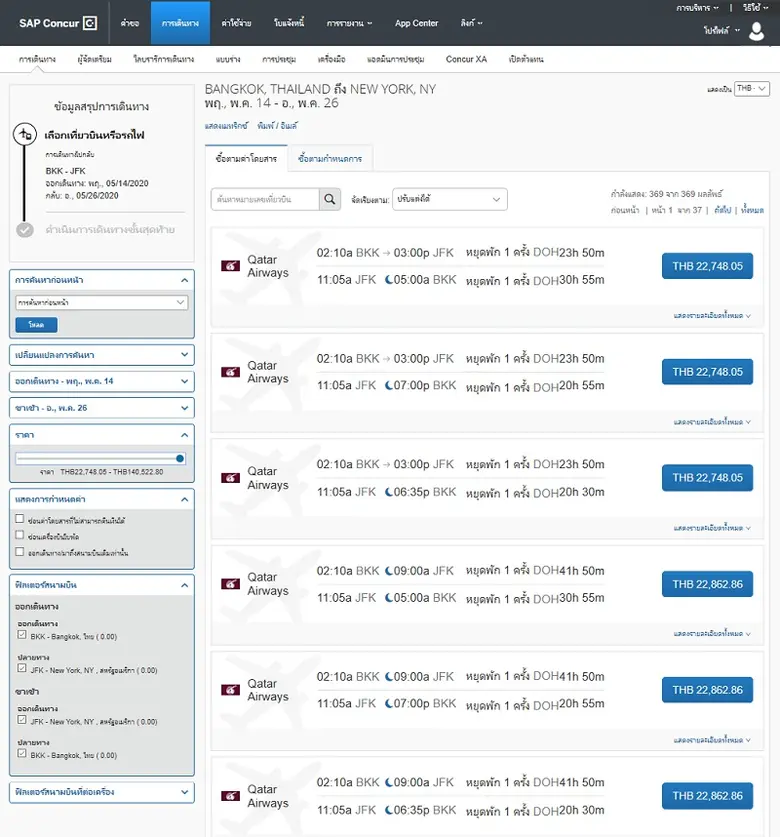This screenshot has width=780, height=837.
Task: Open the sort-by dropdown
Action: [449, 200]
